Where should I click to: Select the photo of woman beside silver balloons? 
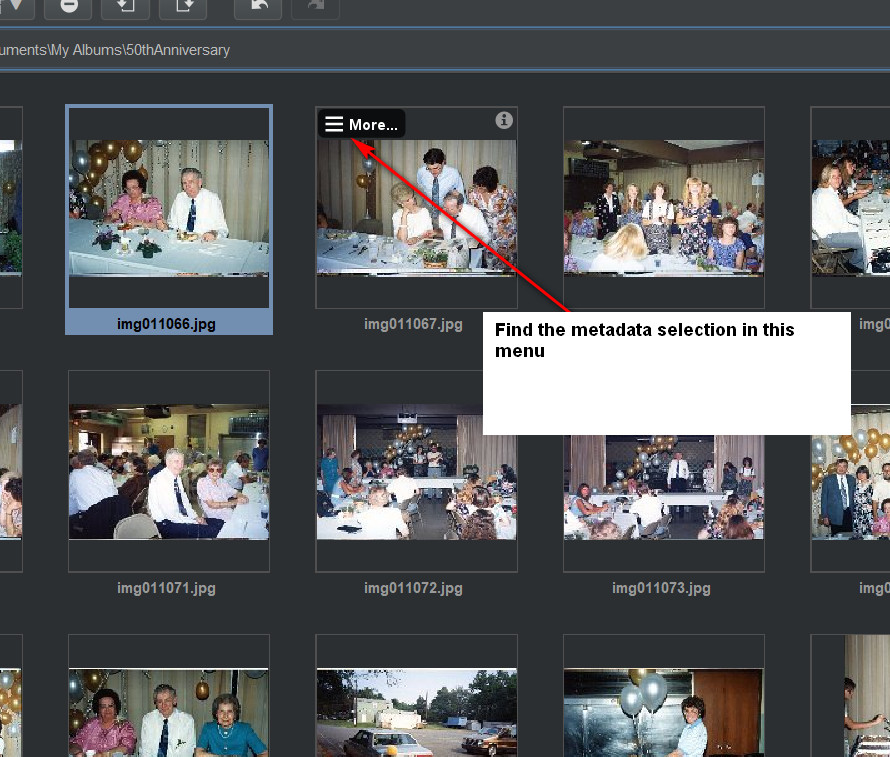click(x=664, y=712)
